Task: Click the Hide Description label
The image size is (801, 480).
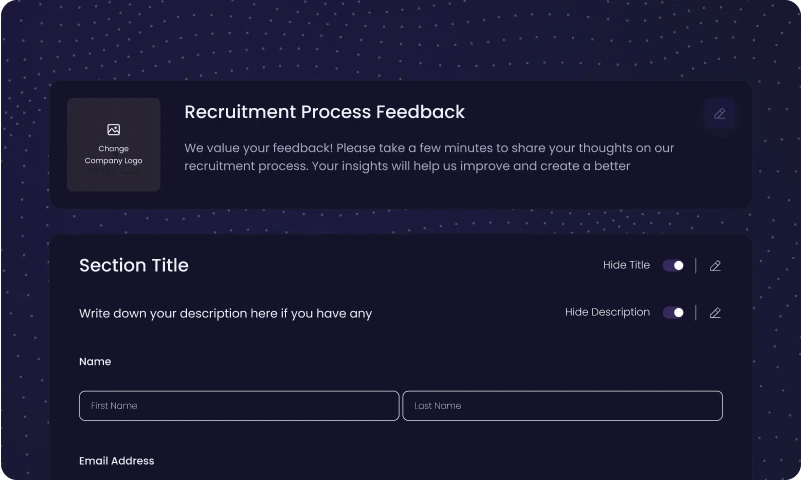Action: point(607,312)
